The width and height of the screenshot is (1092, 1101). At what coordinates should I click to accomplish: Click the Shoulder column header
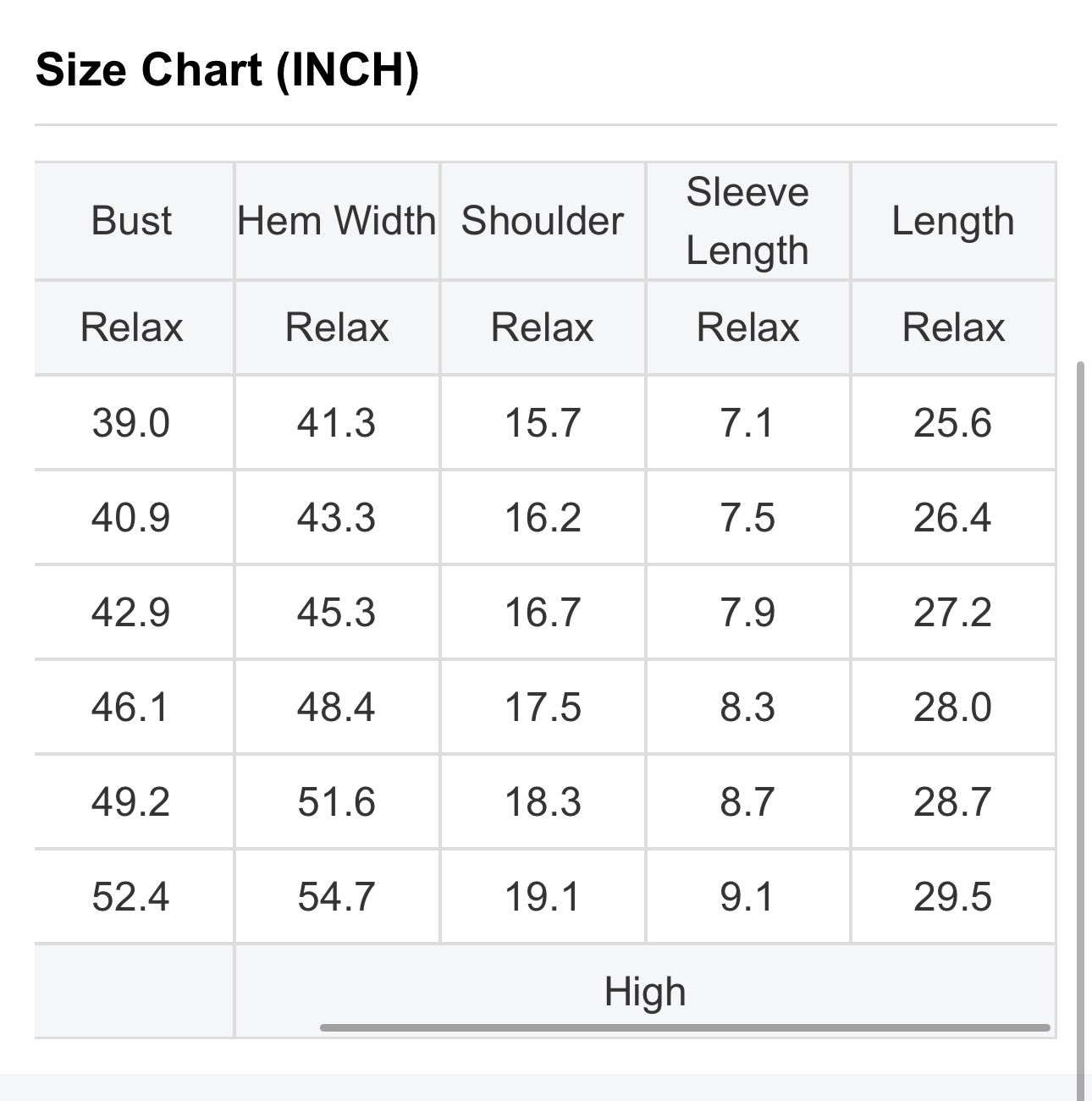pos(543,221)
